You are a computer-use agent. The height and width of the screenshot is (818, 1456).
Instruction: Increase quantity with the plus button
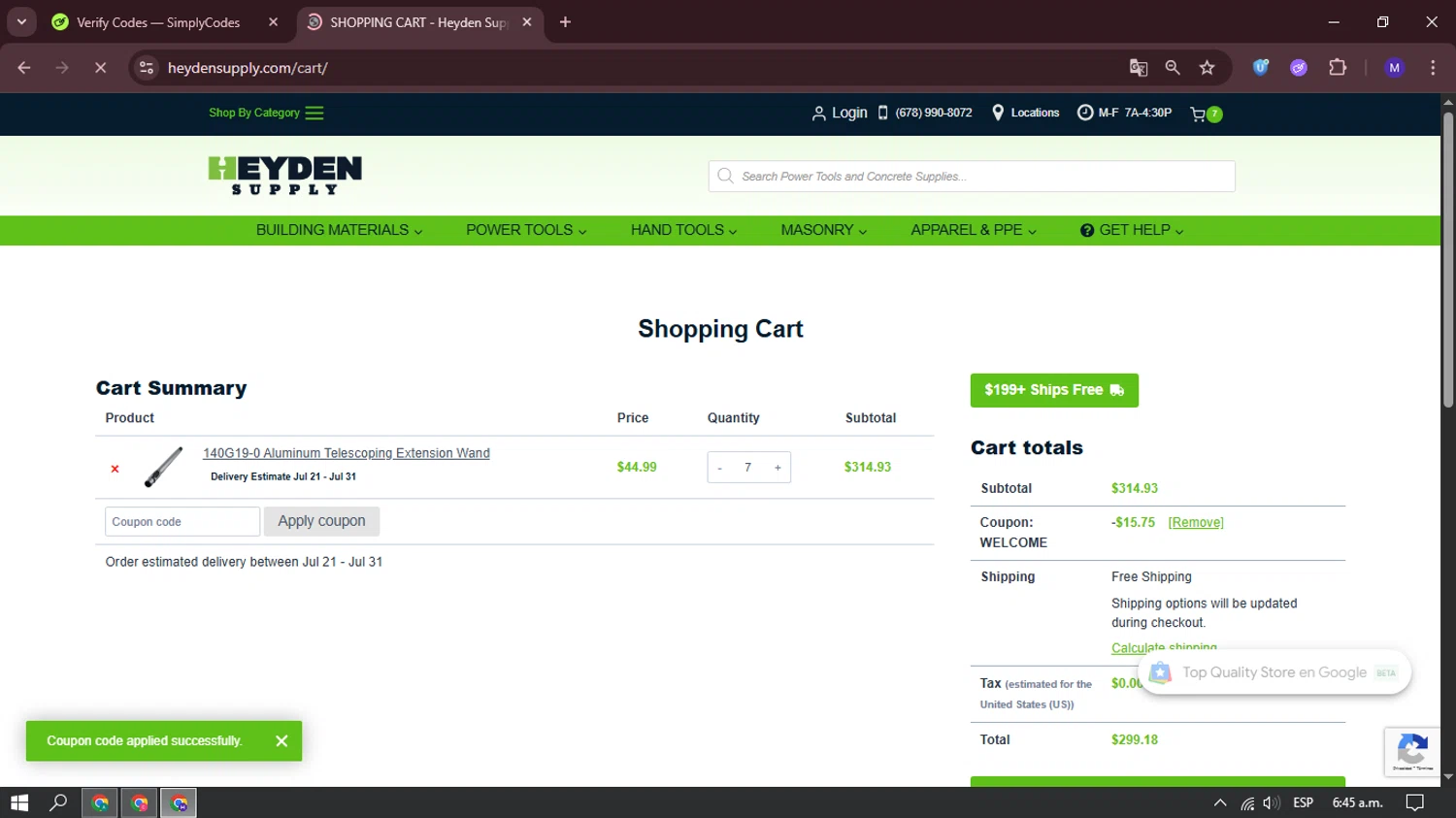pos(778,468)
